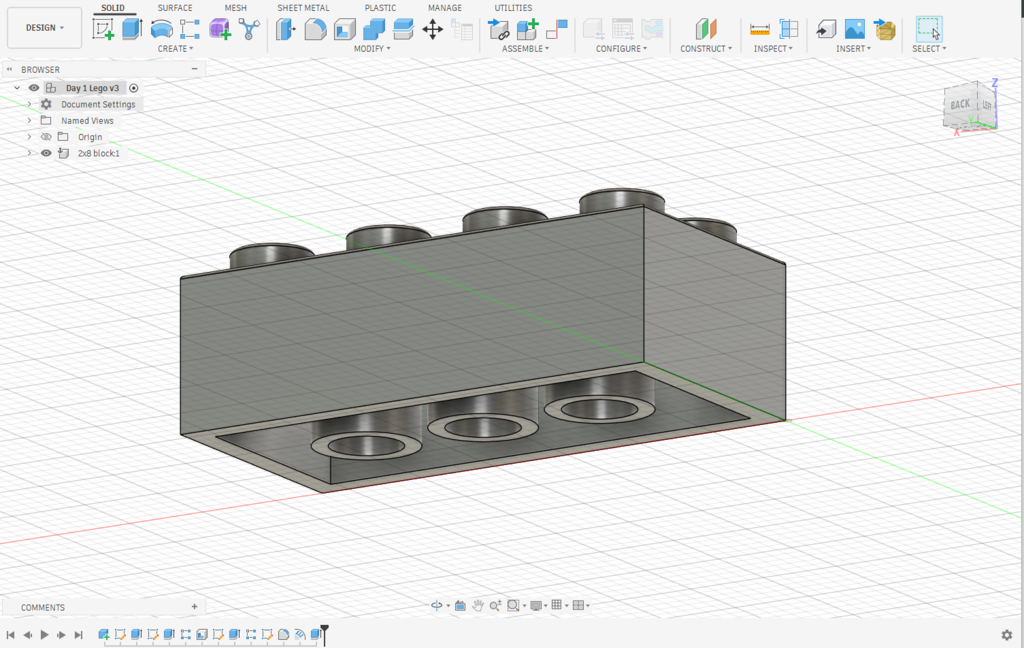Open the MODIFY dropdown menu

(372, 48)
